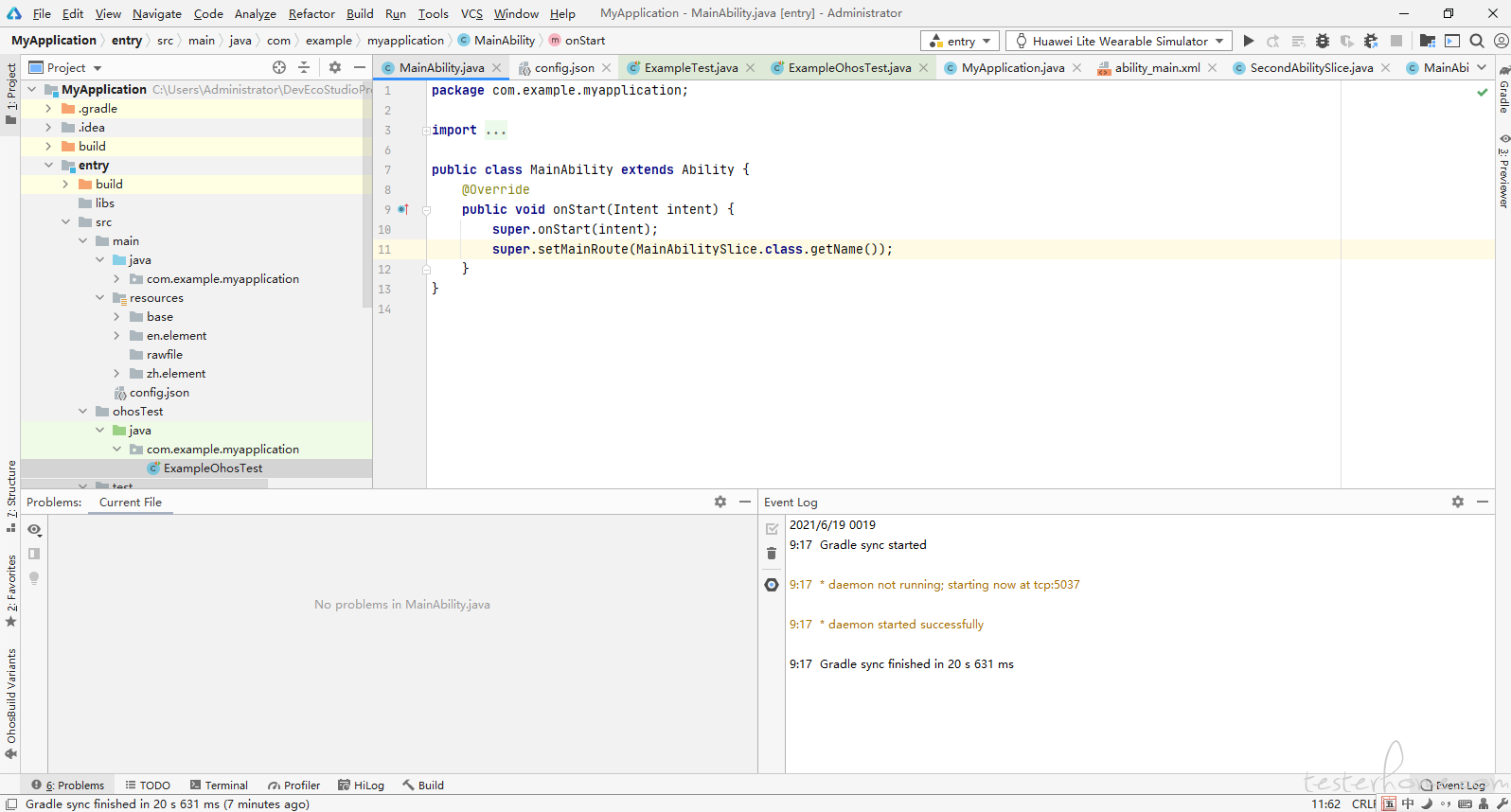Open Problems panel settings gear
The height and width of the screenshot is (812, 1511).
720,502
